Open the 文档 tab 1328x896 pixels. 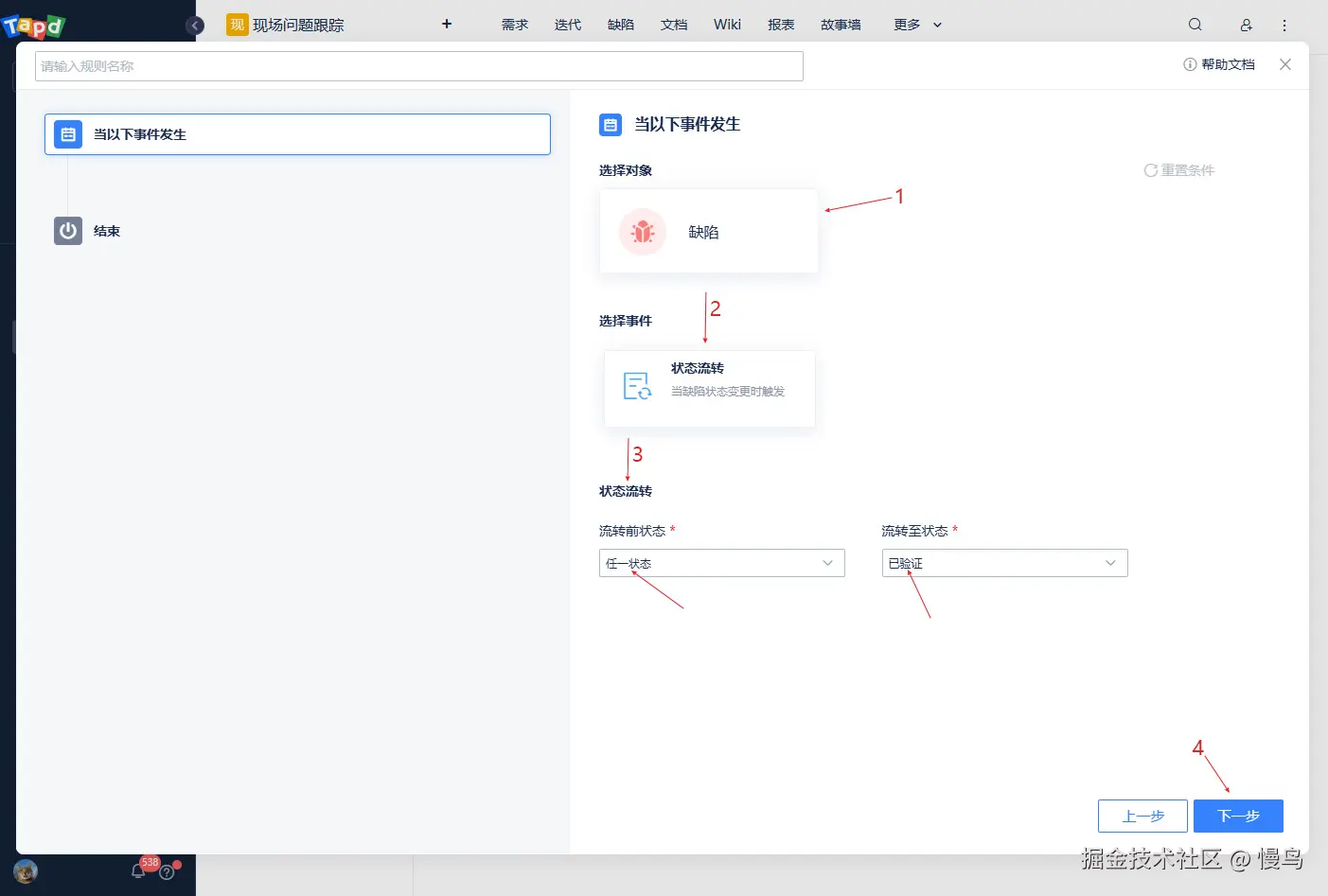tap(674, 25)
